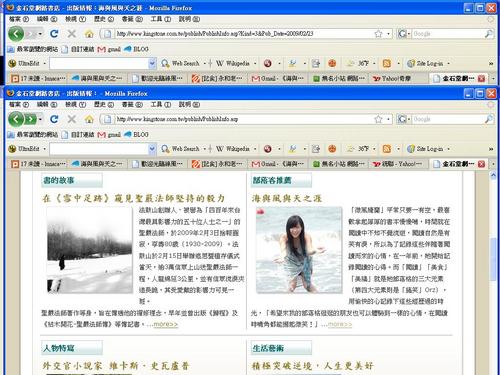
Task: Orange round face icon in front toolbar
Action: pyautogui.click(x=332, y=149)
